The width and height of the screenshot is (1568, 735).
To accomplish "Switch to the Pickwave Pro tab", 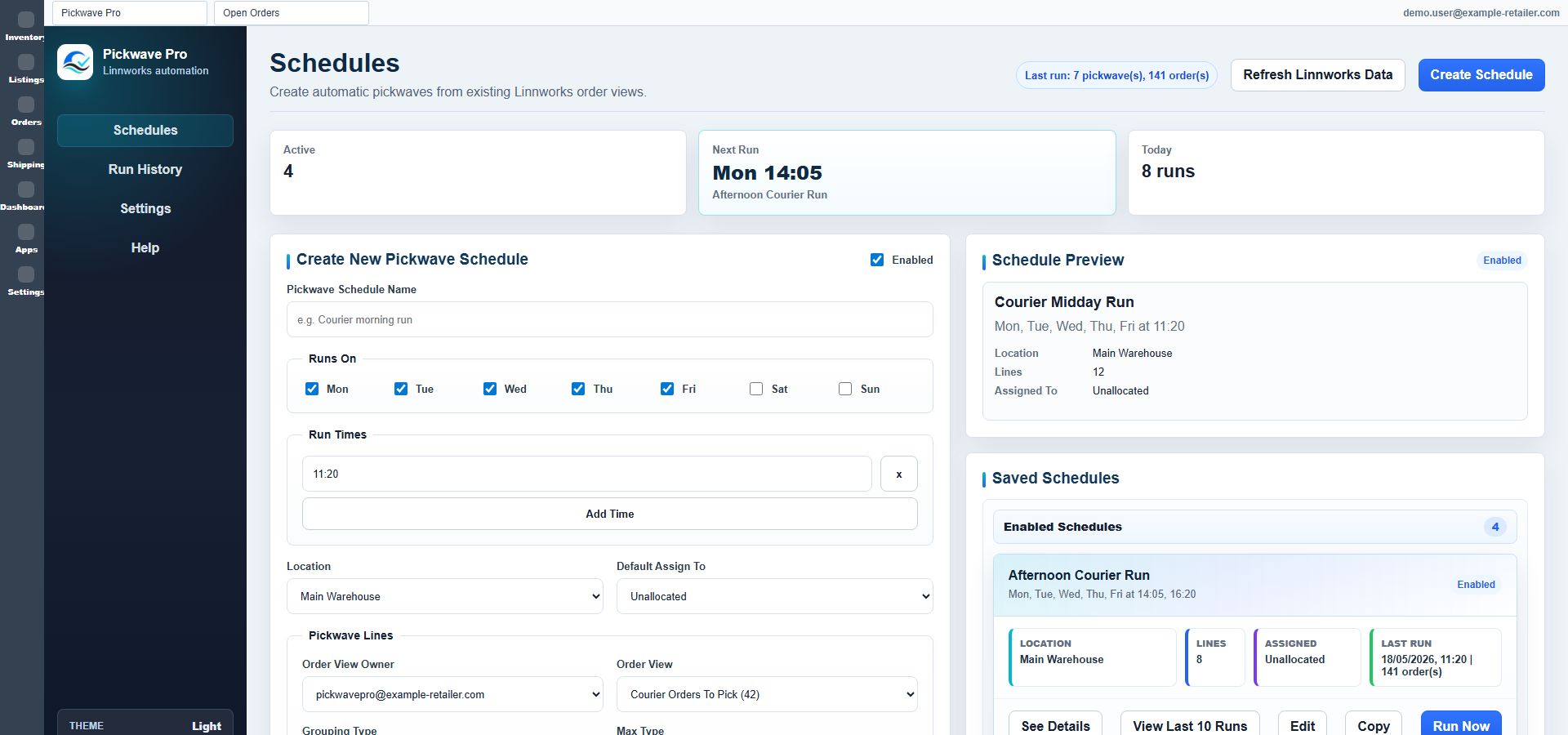I will pyautogui.click(x=129, y=13).
